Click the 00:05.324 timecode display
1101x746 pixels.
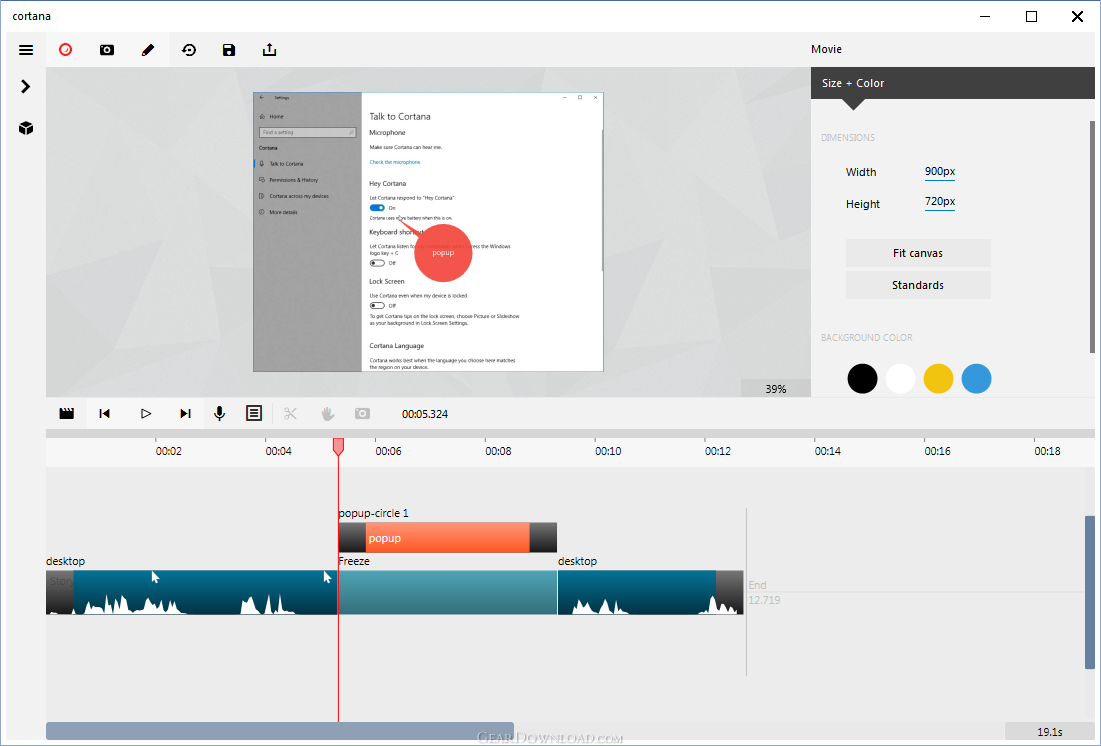coord(425,414)
